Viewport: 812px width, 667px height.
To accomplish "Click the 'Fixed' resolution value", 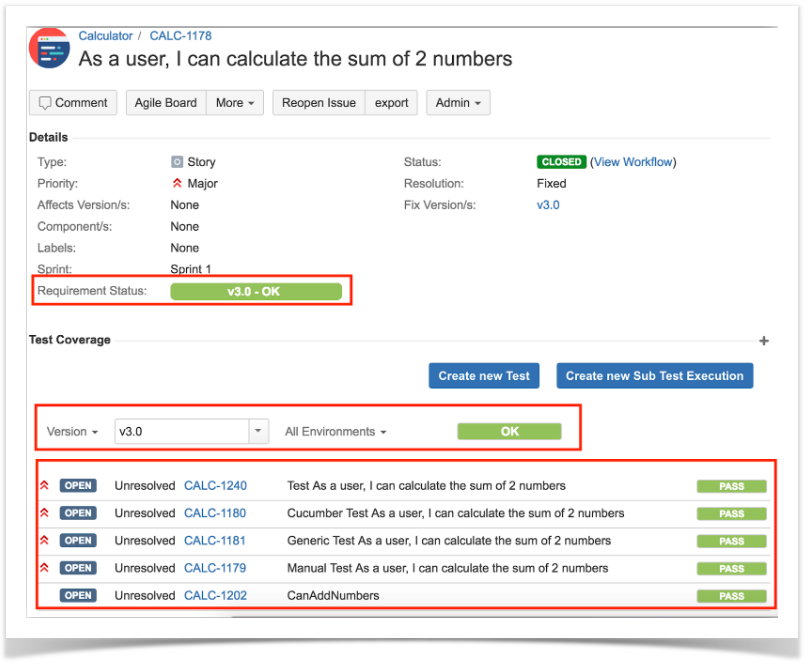I will pos(552,183).
